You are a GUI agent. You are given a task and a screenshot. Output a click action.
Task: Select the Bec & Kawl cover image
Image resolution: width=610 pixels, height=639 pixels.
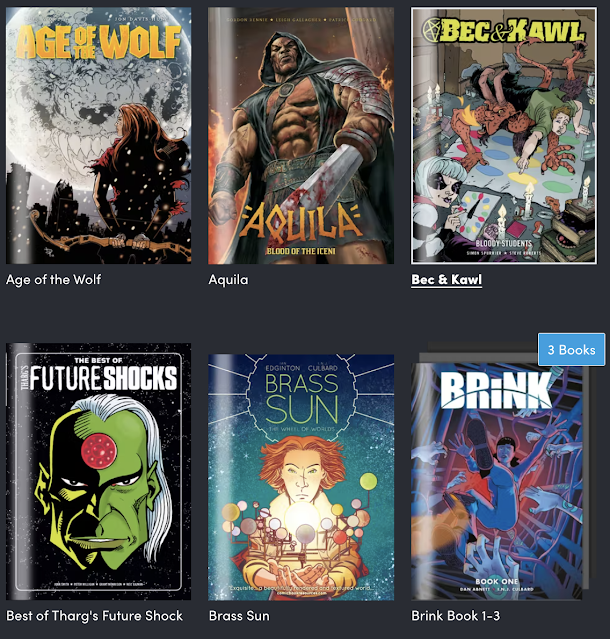(x=504, y=135)
